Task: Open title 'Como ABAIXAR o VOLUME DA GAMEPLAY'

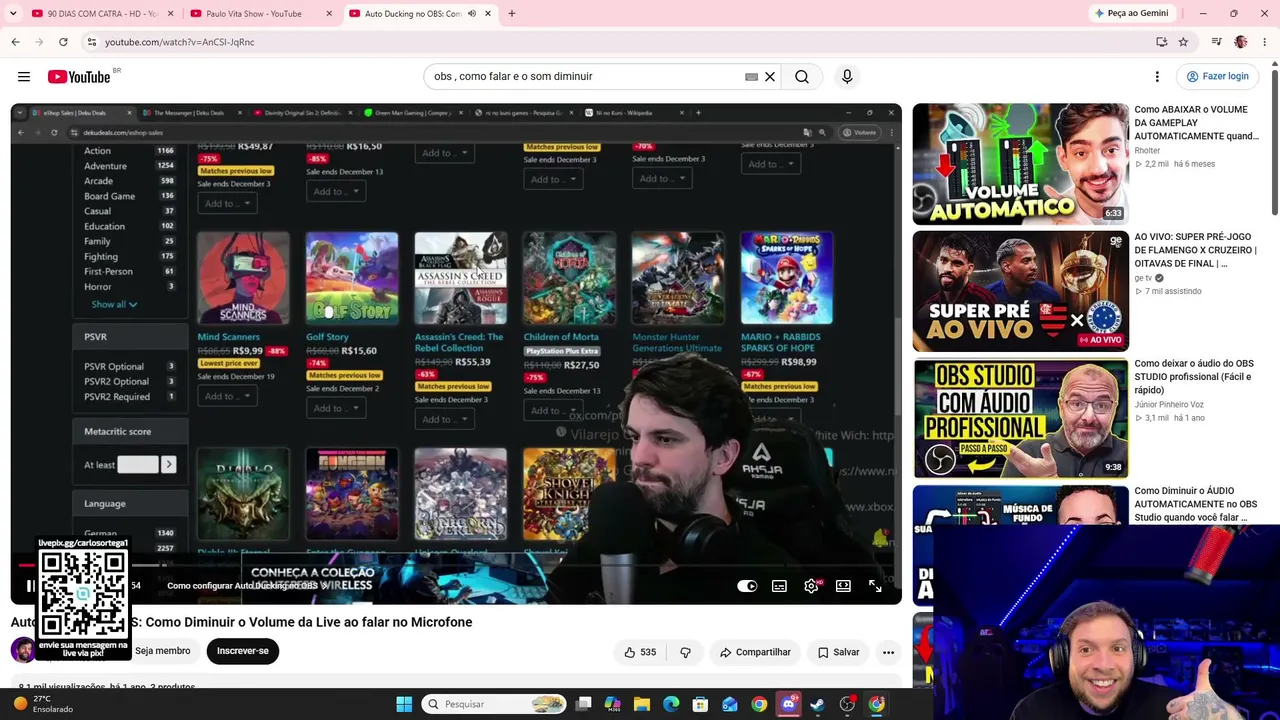Action: coord(1196,123)
